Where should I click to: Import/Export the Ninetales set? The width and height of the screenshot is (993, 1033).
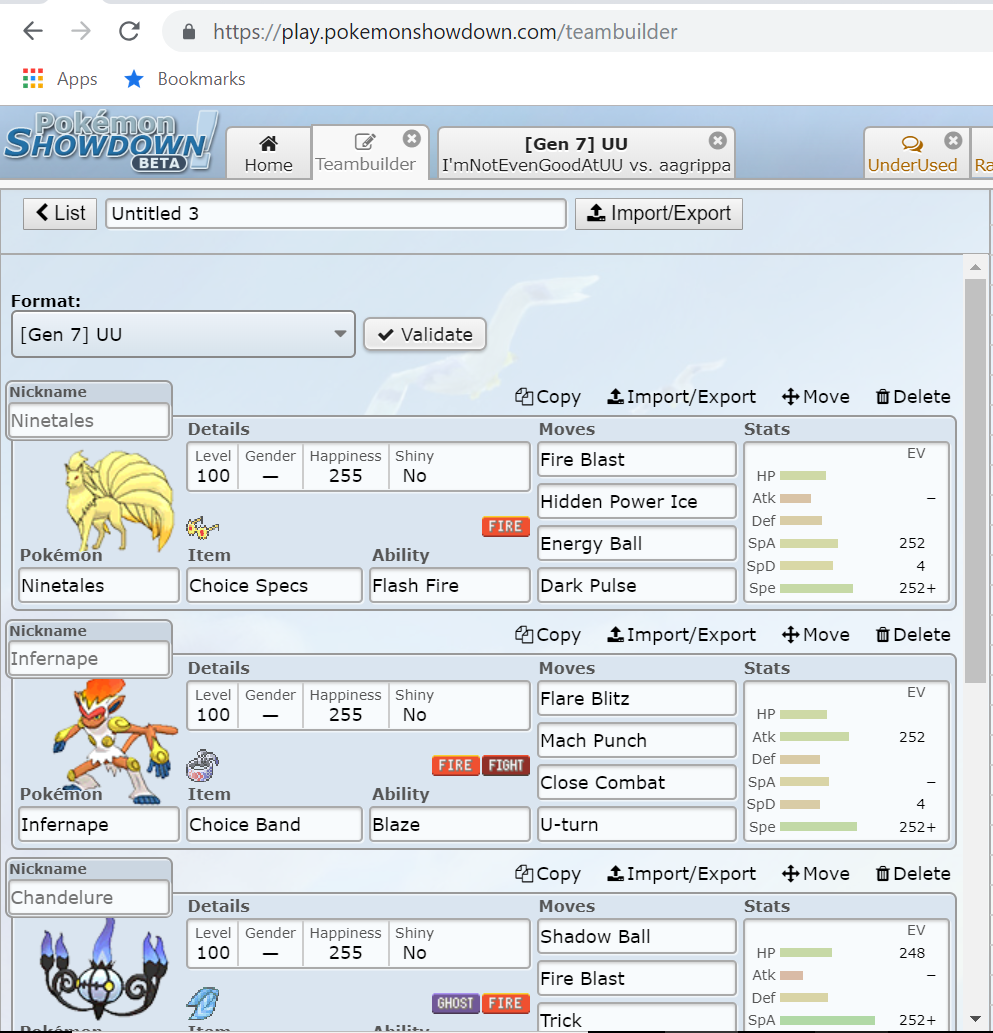[x=681, y=397]
